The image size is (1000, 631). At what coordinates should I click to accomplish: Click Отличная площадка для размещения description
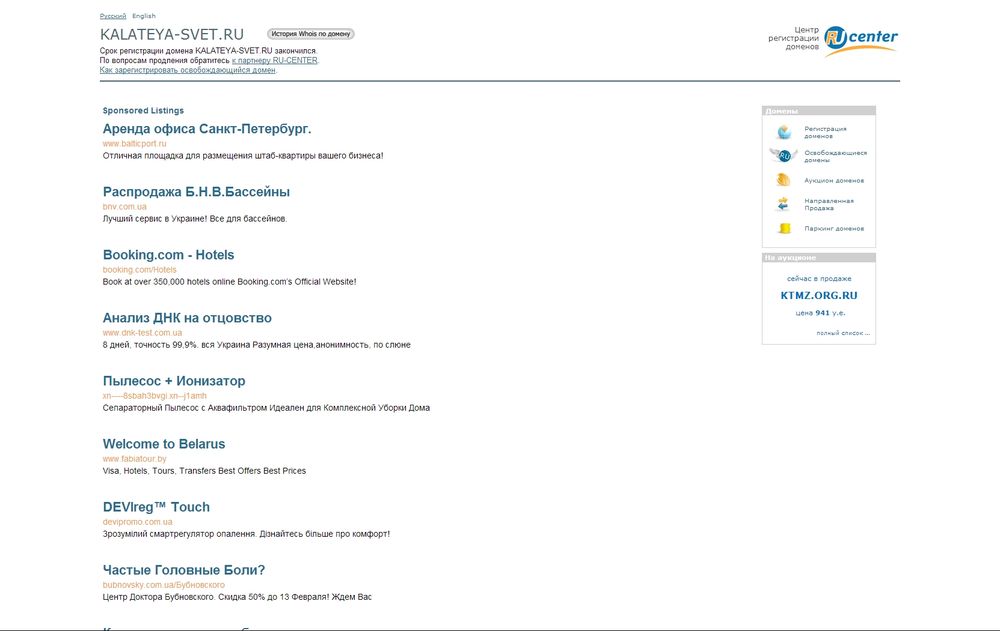point(243,156)
